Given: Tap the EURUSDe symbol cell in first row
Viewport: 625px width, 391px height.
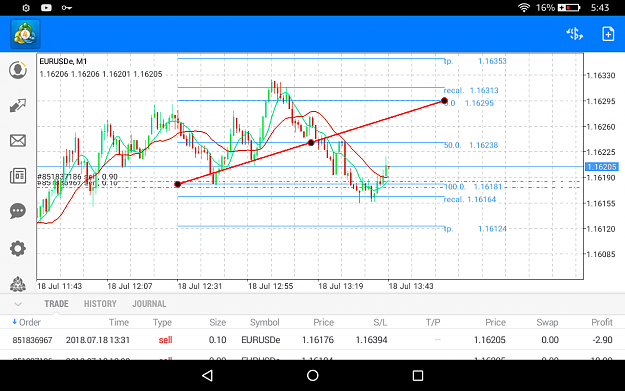Looking at the screenshot, I should (x=261, y=340).
